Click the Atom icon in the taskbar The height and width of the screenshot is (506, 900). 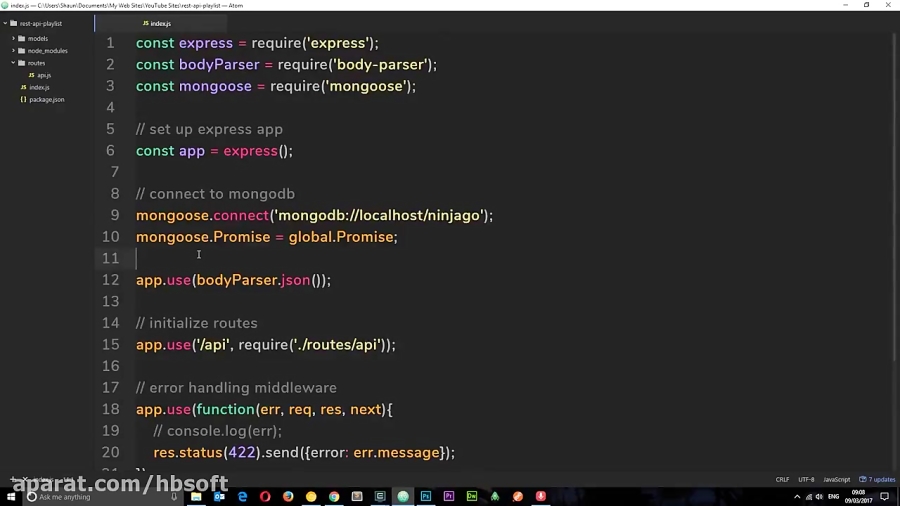click(403, 497)
